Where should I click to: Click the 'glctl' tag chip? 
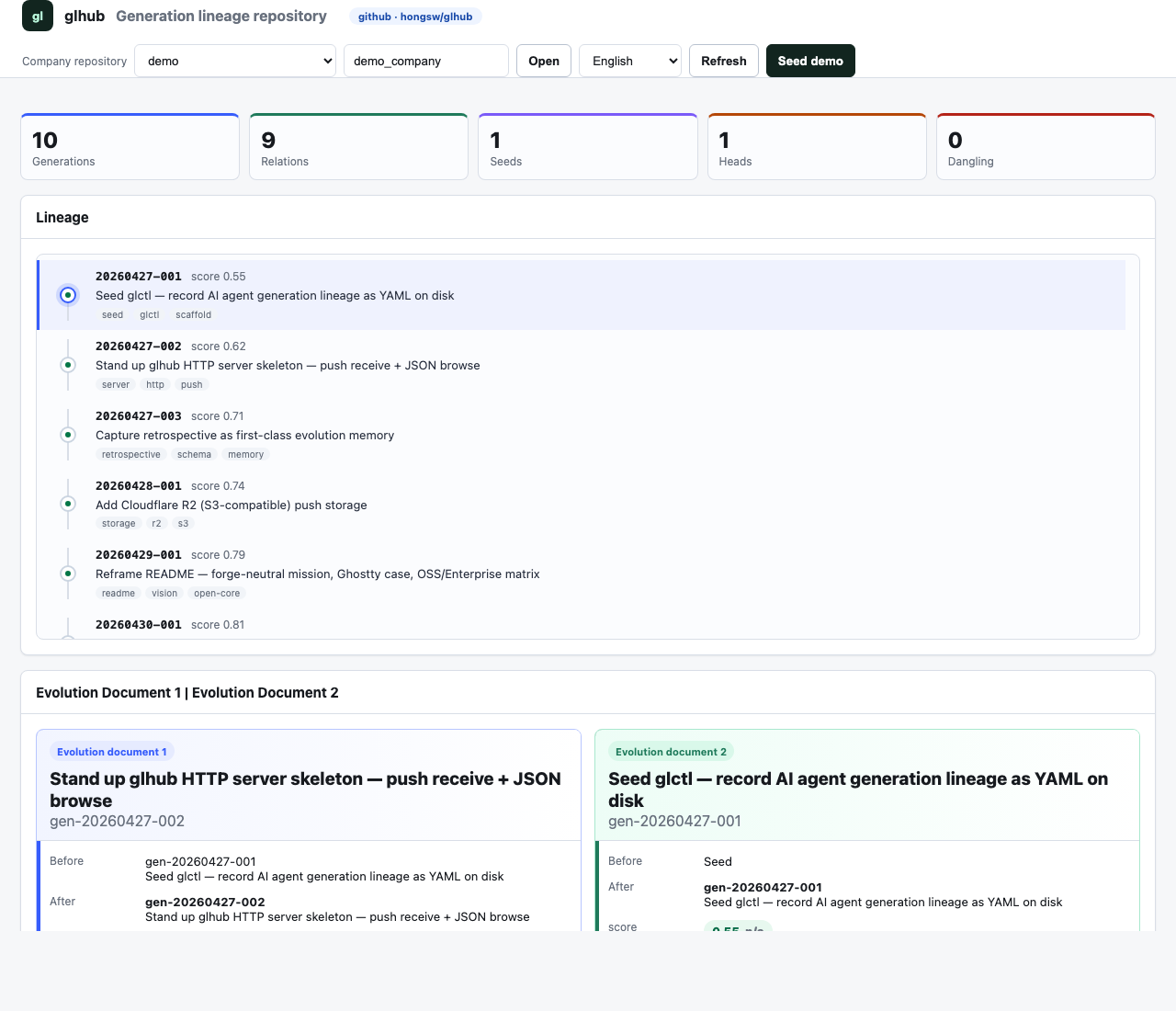(x=149, y=315)
